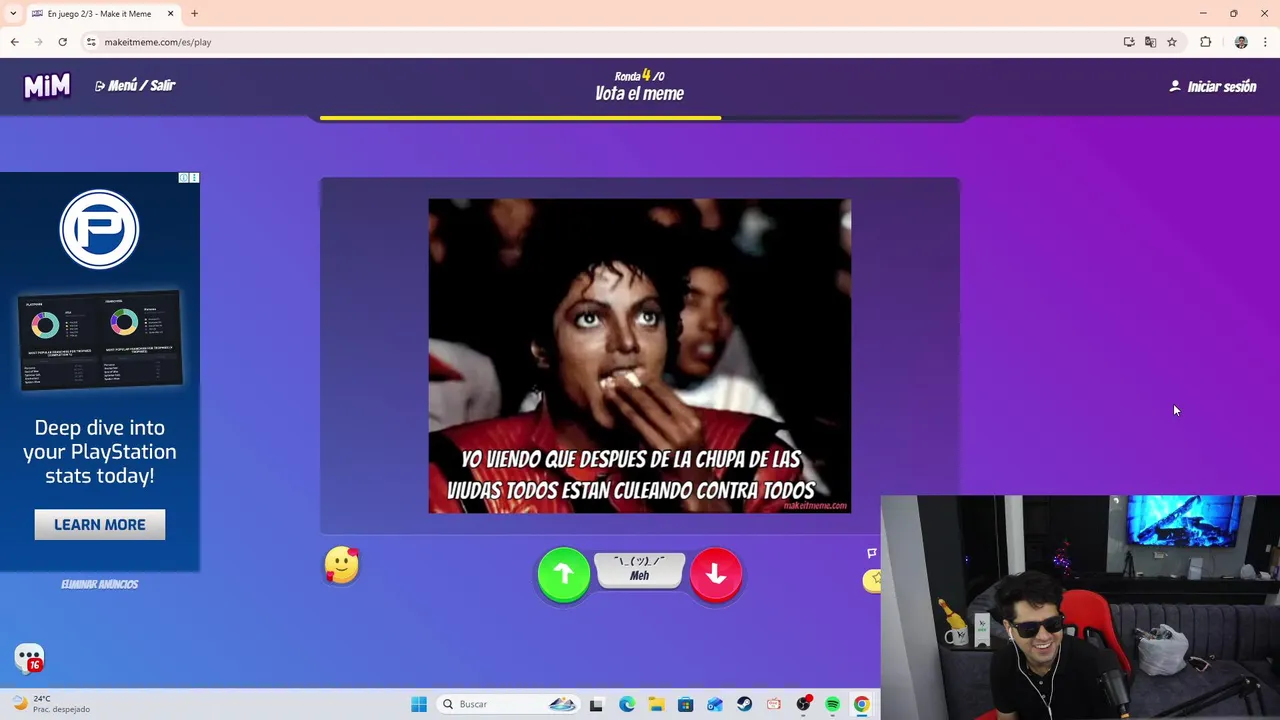Click the taskbar Buscar search box
This screenshot has height=720, width=1280.
tap(510, 704)
